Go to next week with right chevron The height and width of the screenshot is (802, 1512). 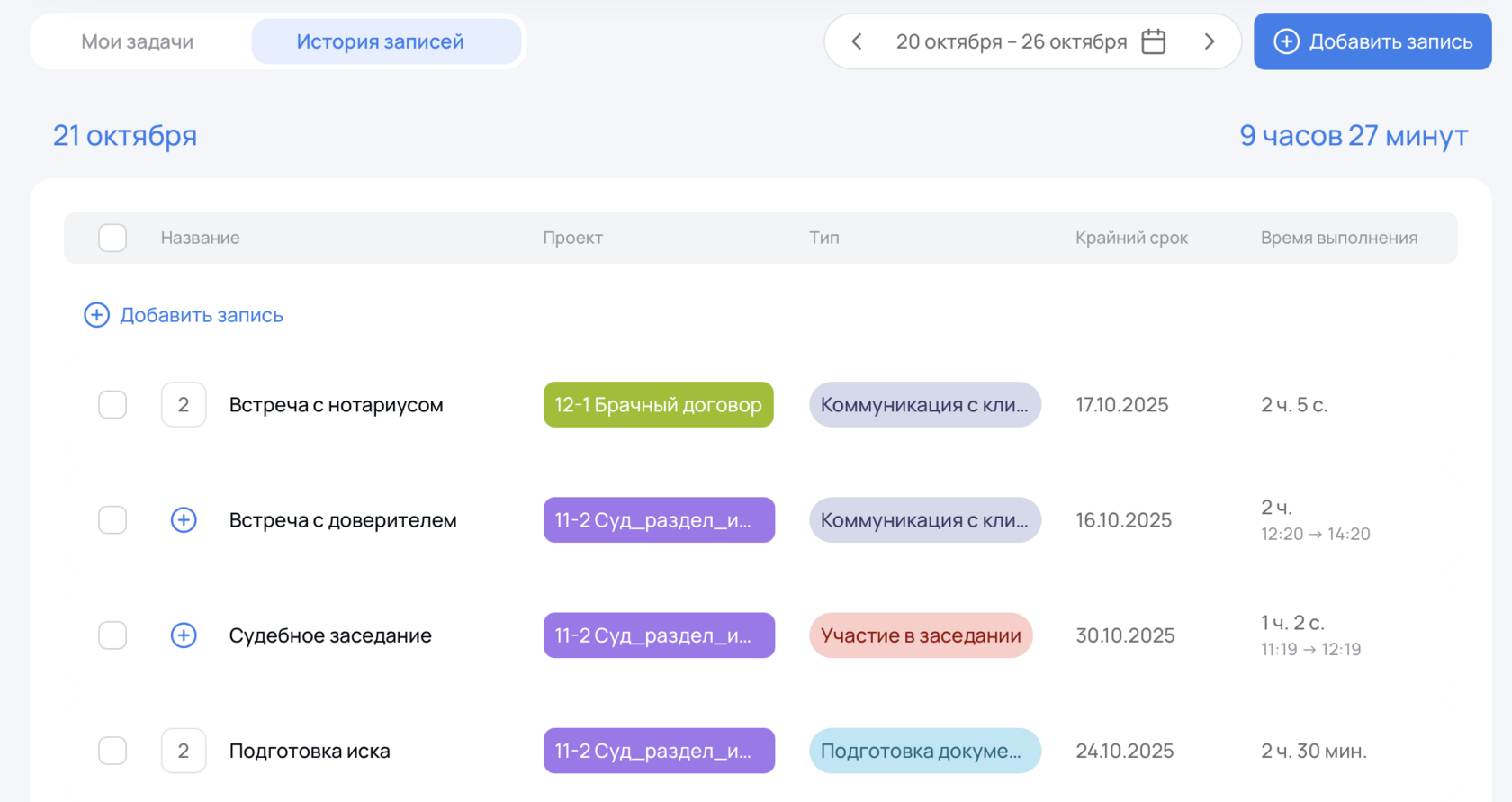coord(1209,41)
